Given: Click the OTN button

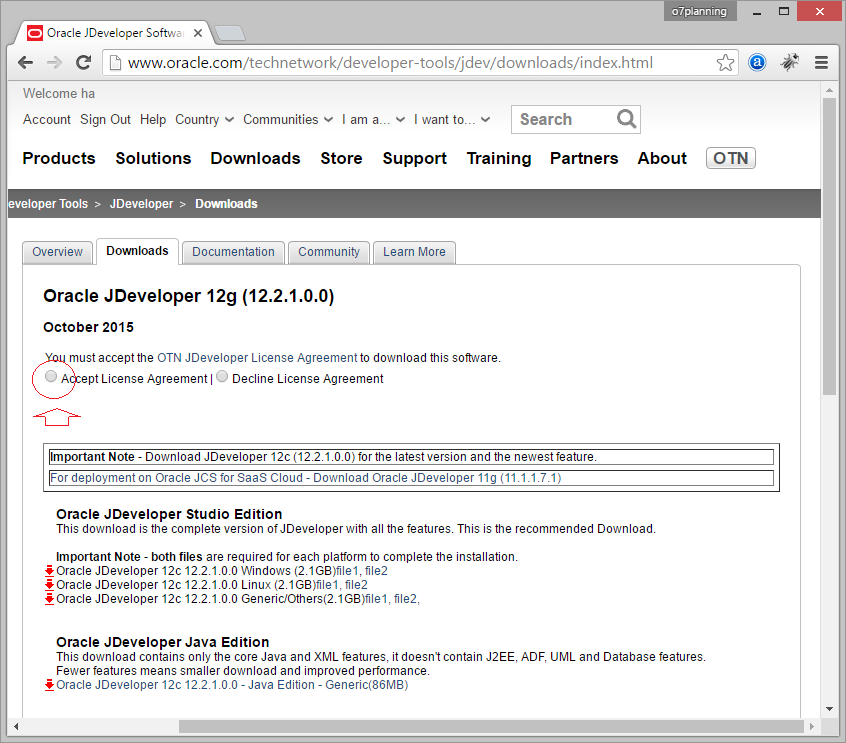Looking at the screenshot, I should coord(731,158).
